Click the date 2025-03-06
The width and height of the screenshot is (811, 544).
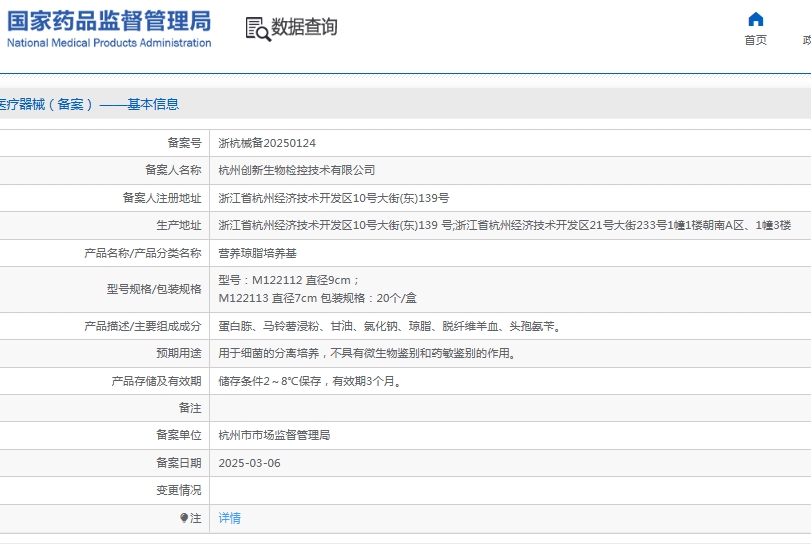point(249,463)
